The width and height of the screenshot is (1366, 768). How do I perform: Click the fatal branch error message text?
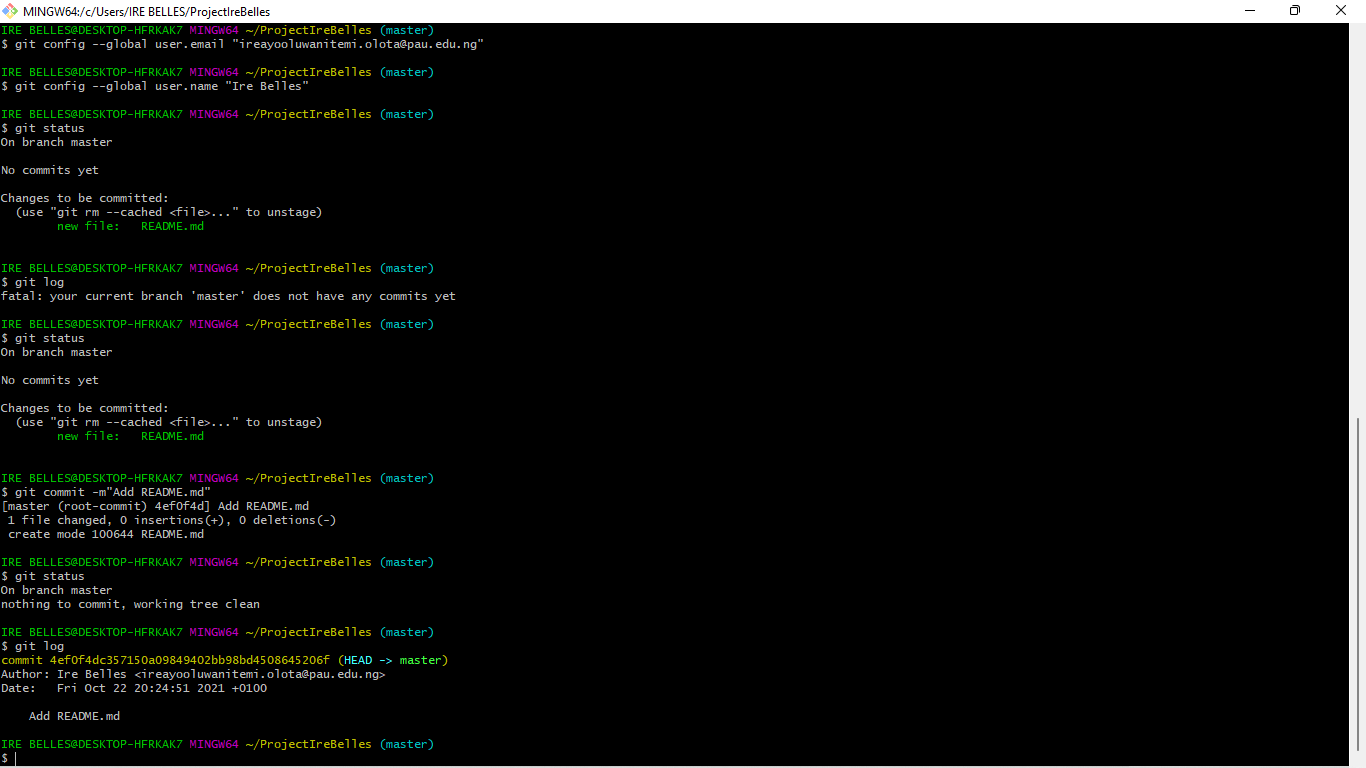click(x=226, y=296)
